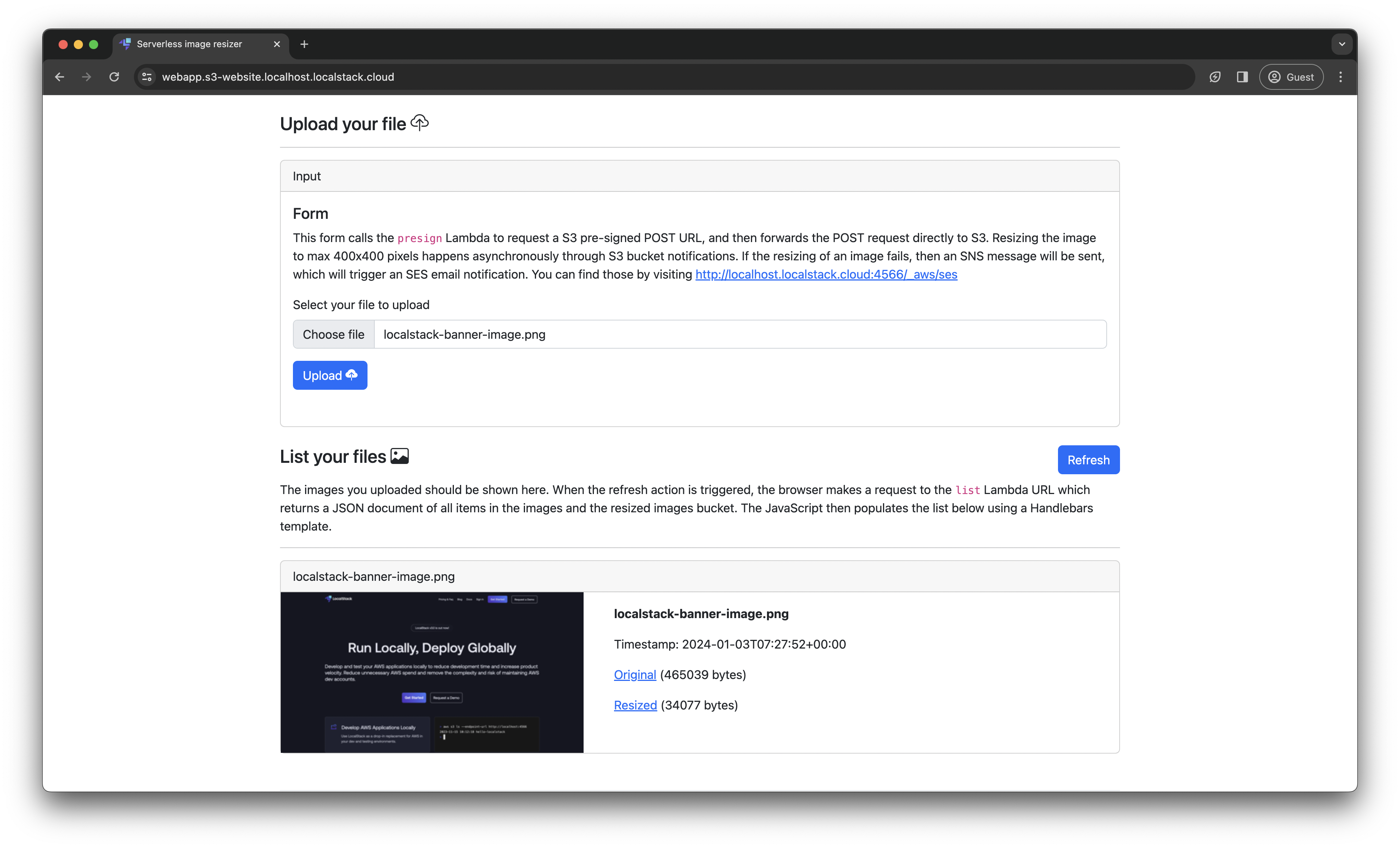Click the upload cloud icon next to the heading
Viewport: 1400px width, 848px height.
[419, 123]
